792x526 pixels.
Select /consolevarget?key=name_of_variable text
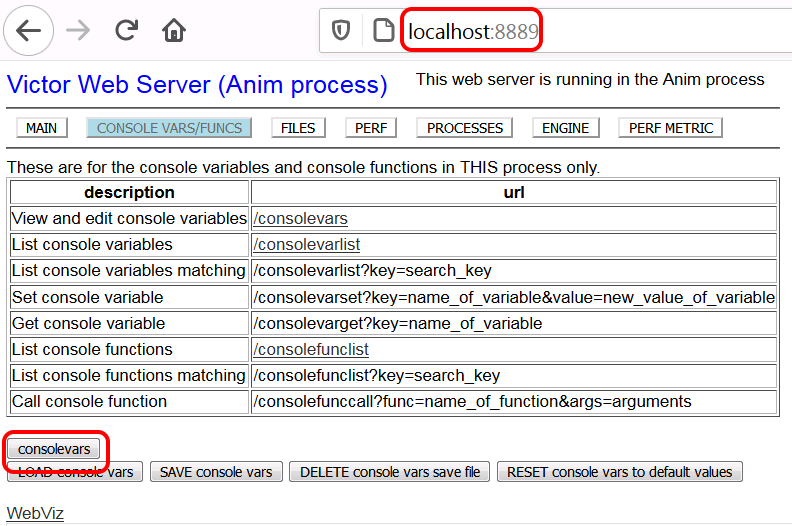click(398, 323)
